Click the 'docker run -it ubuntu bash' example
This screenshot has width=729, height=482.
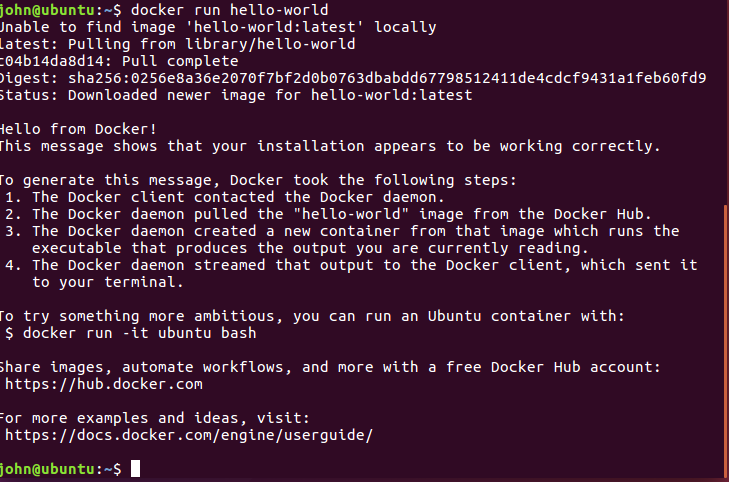[x=139, y=332]
